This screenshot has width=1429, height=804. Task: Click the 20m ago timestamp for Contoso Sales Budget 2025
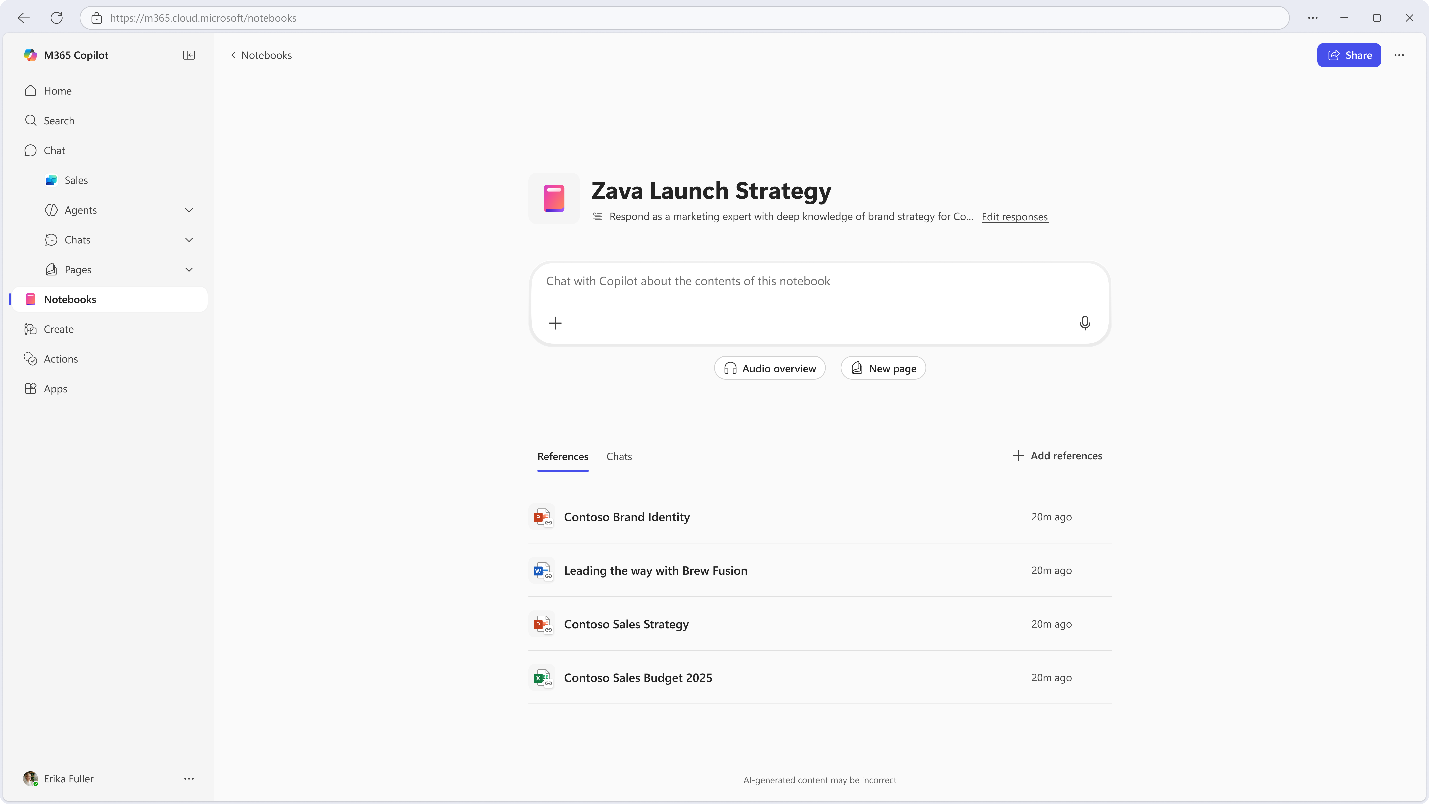1051,678
